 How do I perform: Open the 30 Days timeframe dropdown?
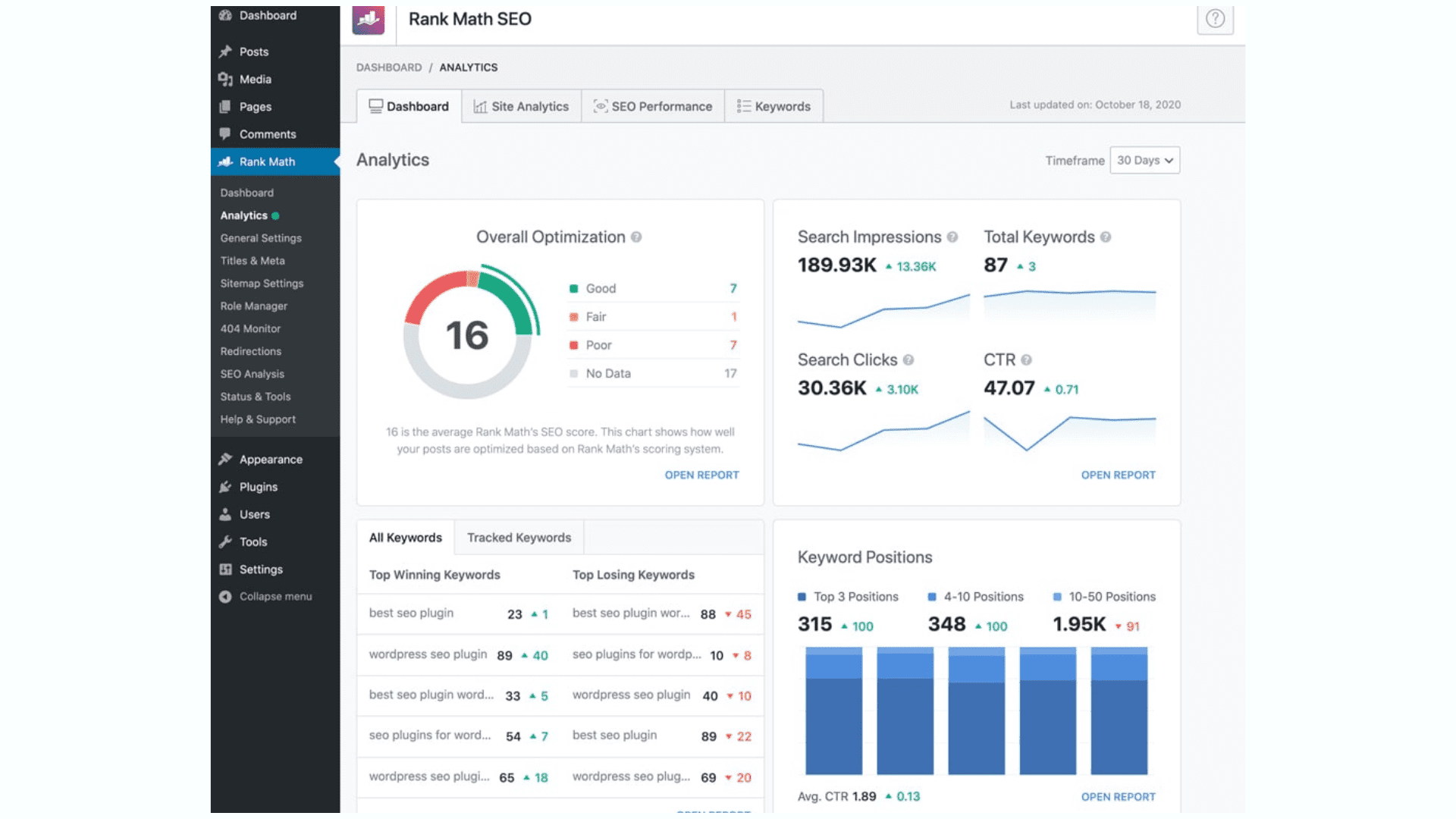[x=1144, y=161]
